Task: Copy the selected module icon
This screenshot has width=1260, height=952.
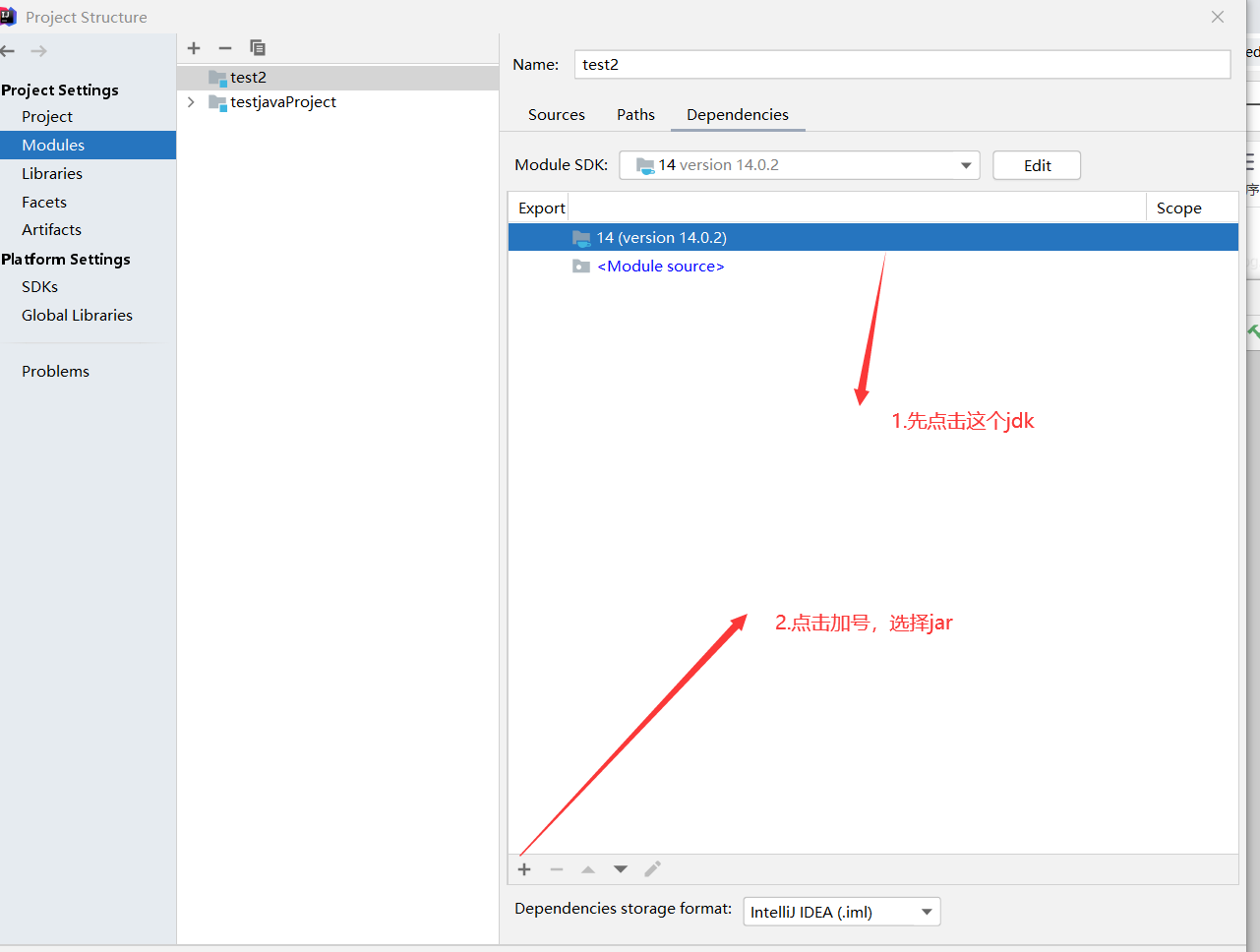Action: click(258, 48)
